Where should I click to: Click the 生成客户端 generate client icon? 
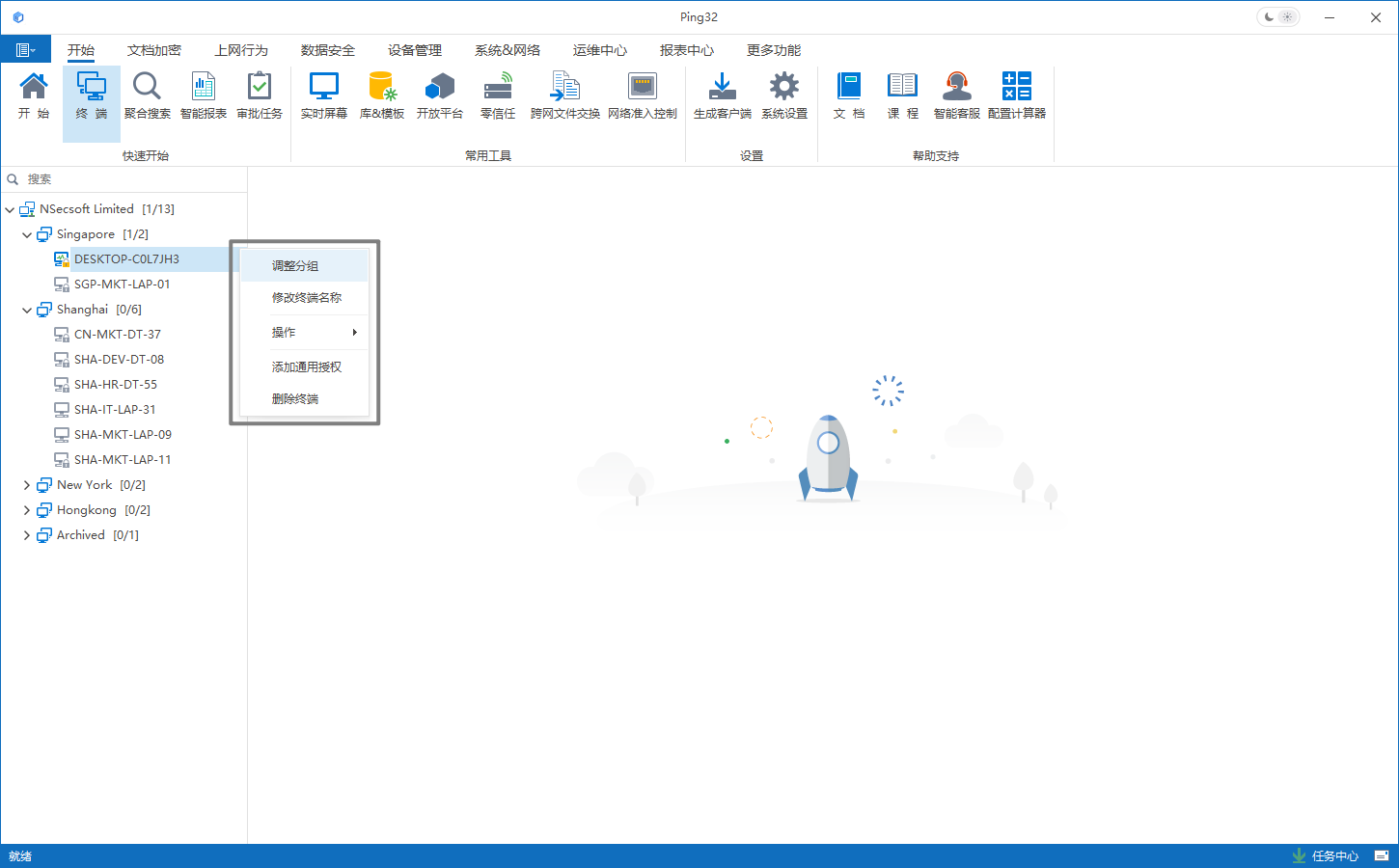722,95
